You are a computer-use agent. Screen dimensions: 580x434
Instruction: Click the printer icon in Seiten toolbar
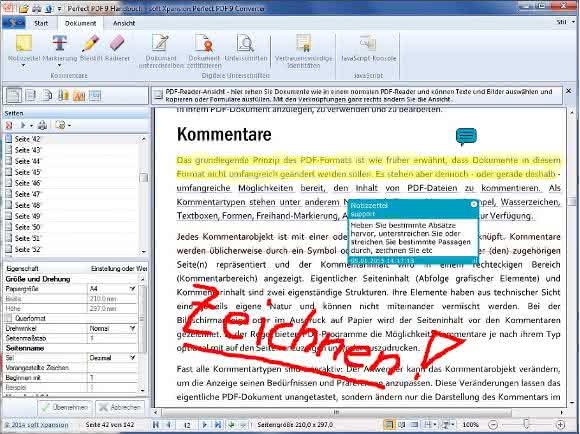pos(42,125)
